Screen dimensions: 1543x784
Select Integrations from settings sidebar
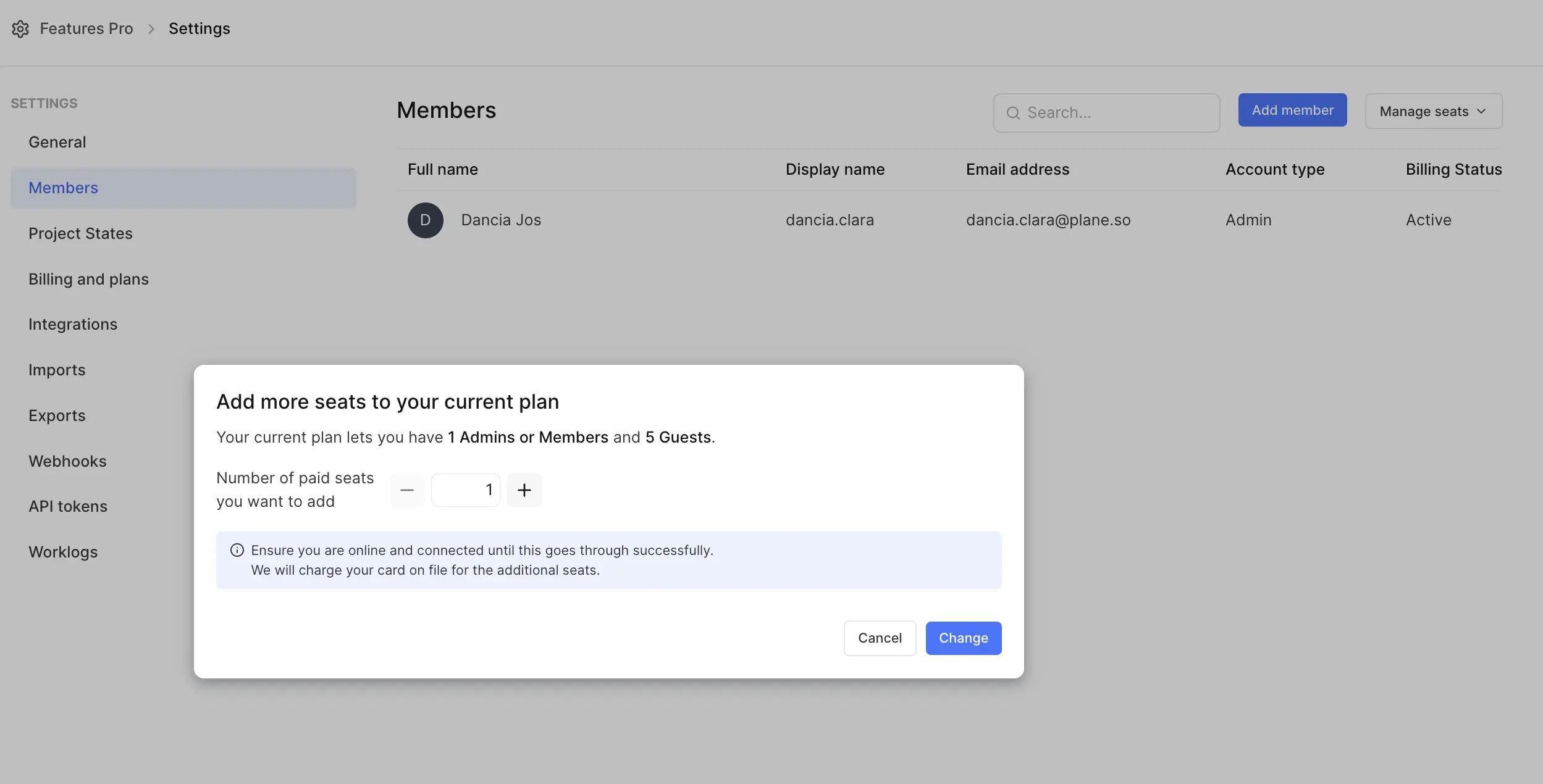[x=73, y=324]
